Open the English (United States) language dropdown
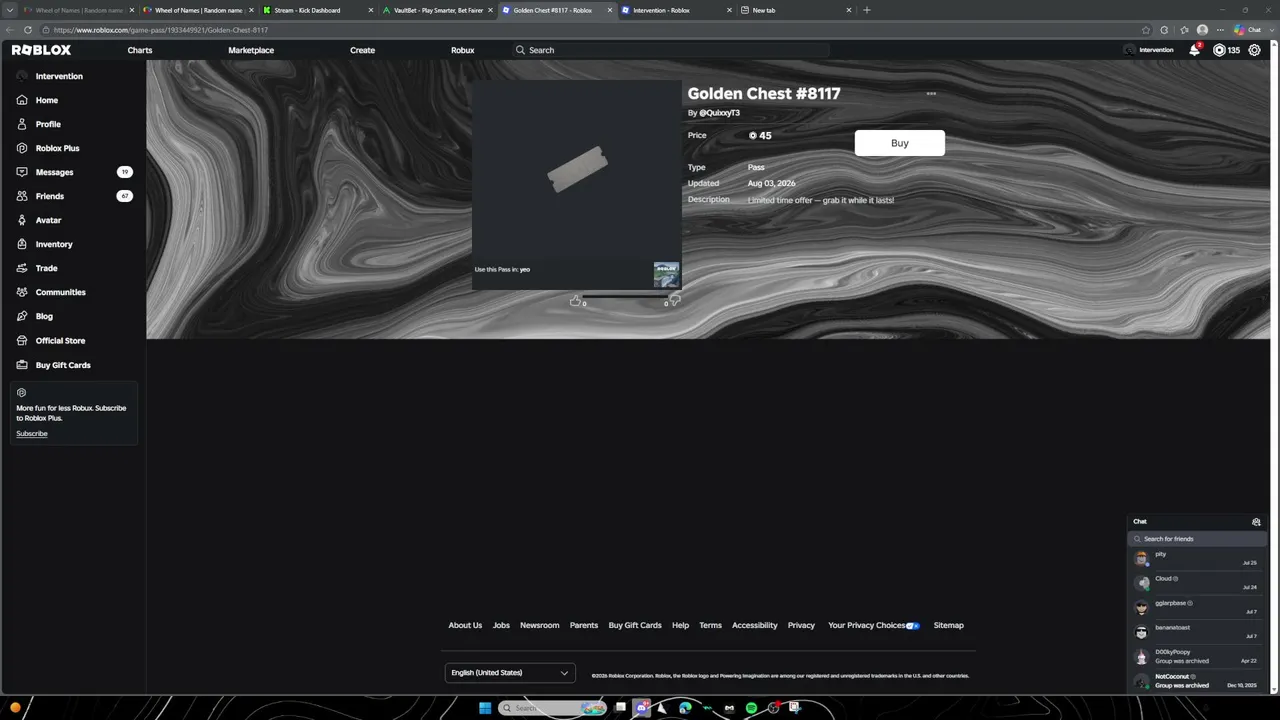This screenshot has height=720, width=1280. [x=510, y=673]
